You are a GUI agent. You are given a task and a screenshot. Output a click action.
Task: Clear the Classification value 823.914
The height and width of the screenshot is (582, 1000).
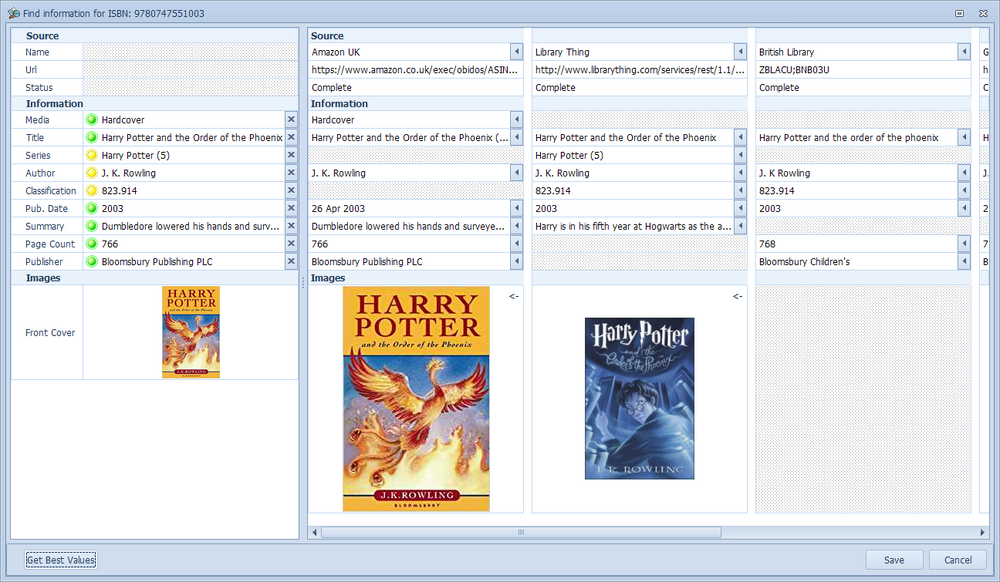tap(291, 190)
